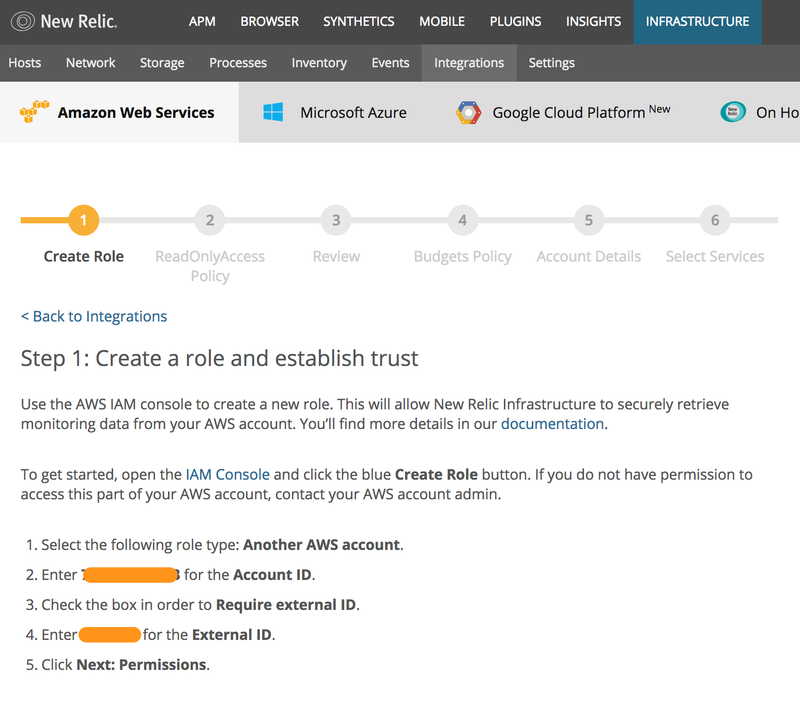
Task: Switch to the Inventory tab
Action: pos(319,62)
